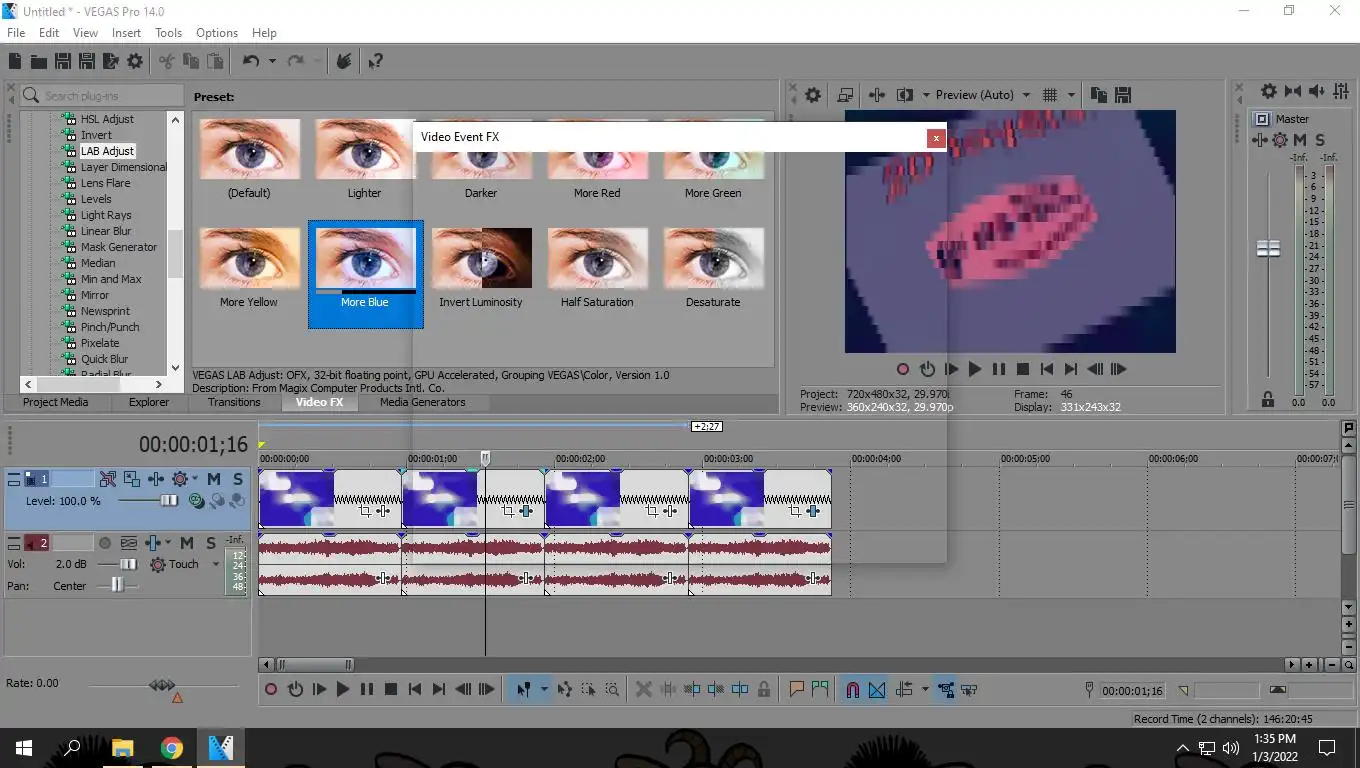Click Copy Snapshot to Clipboard icon
The height and width of the screenshot is (768, 1360).
click(1099, 95)
